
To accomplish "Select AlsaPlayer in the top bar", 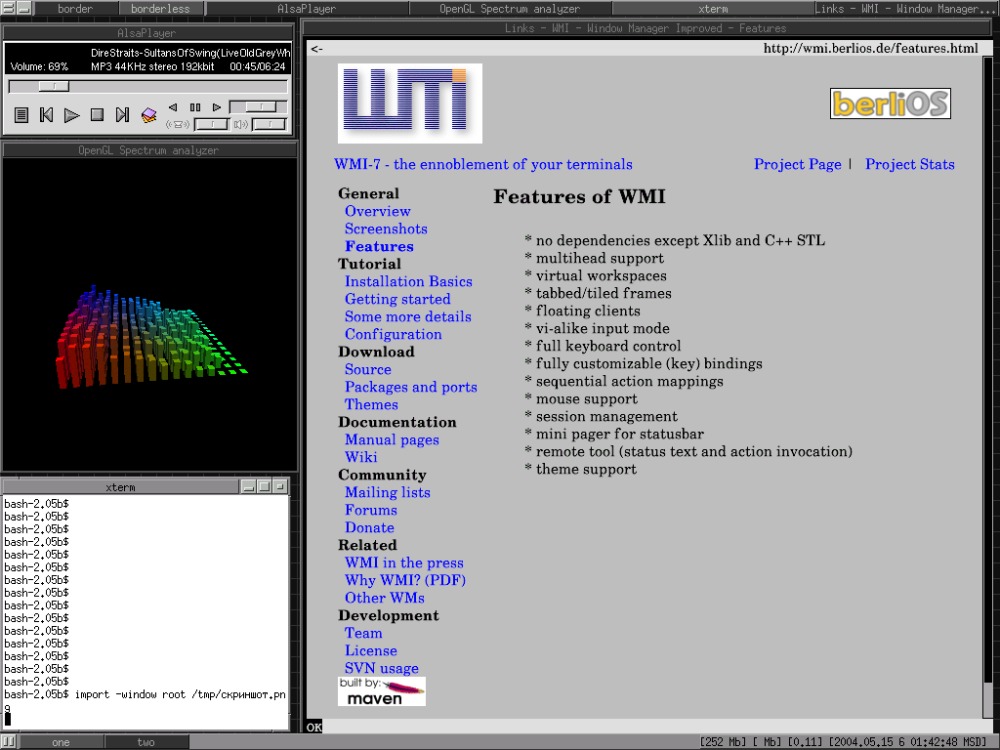I will pos(307,8).
